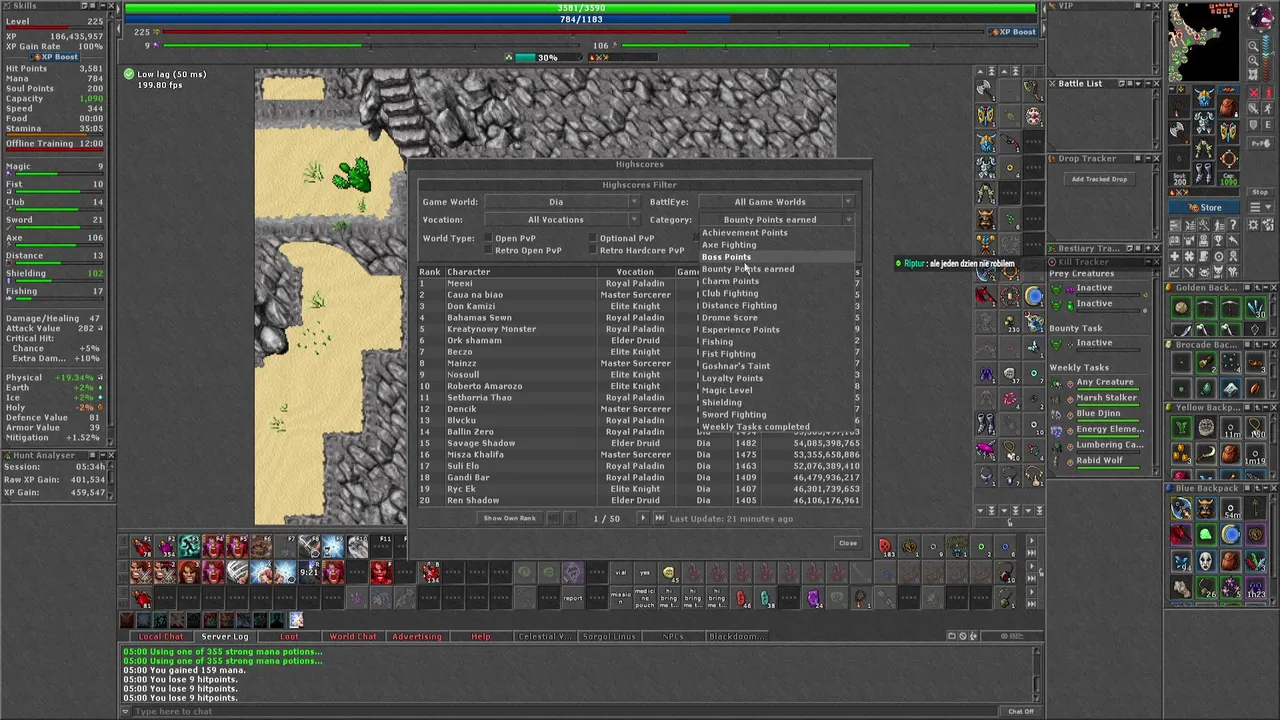Select the armor equipment slot
The height and width of the screenshot is (720, 1280).
1204,122
